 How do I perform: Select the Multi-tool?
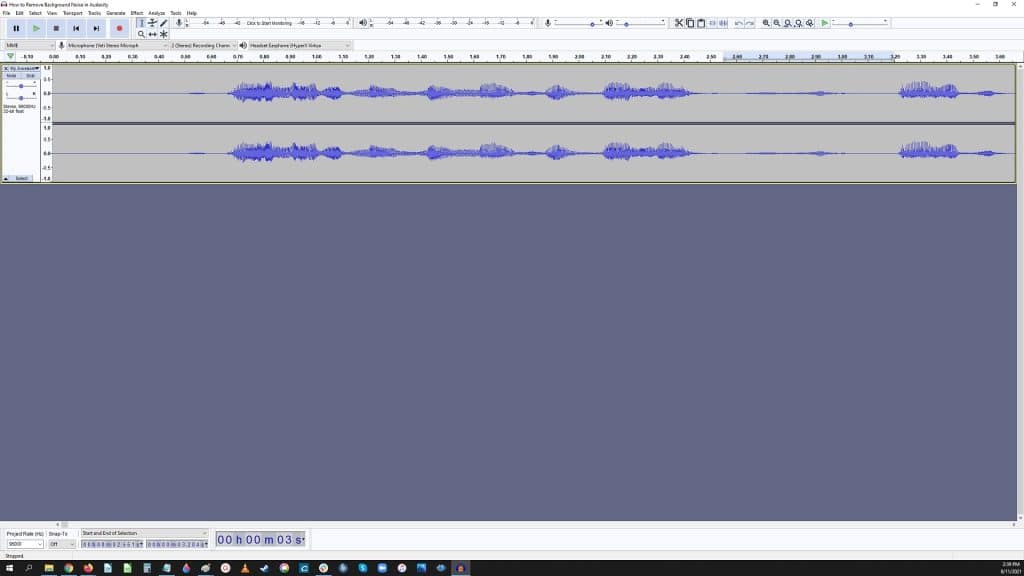[164, 34]
